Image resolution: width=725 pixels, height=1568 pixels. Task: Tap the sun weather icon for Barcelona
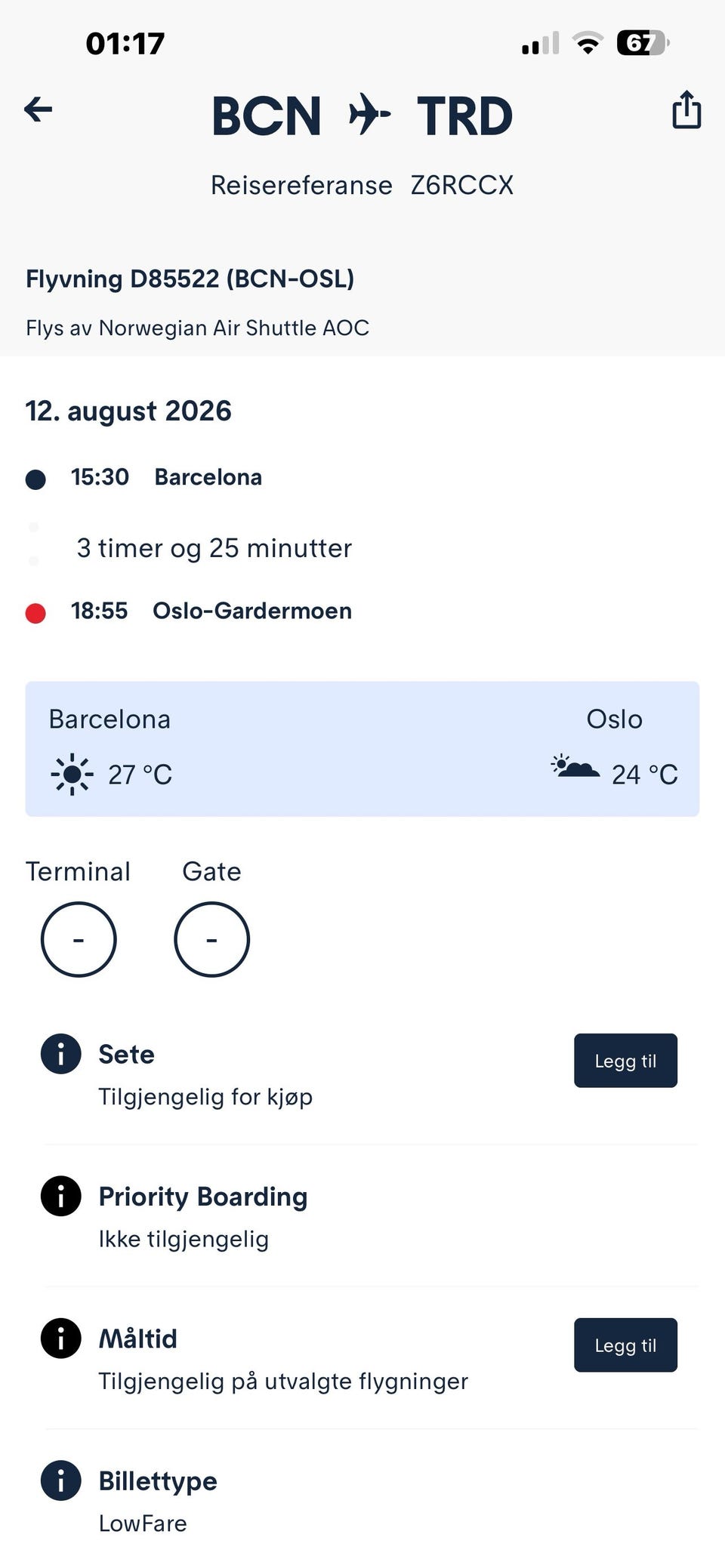tap(72, 774)
